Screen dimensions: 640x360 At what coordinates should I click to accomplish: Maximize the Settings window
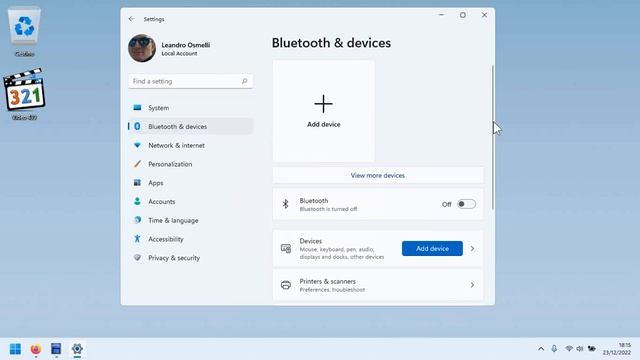click(x=462, y=15)
